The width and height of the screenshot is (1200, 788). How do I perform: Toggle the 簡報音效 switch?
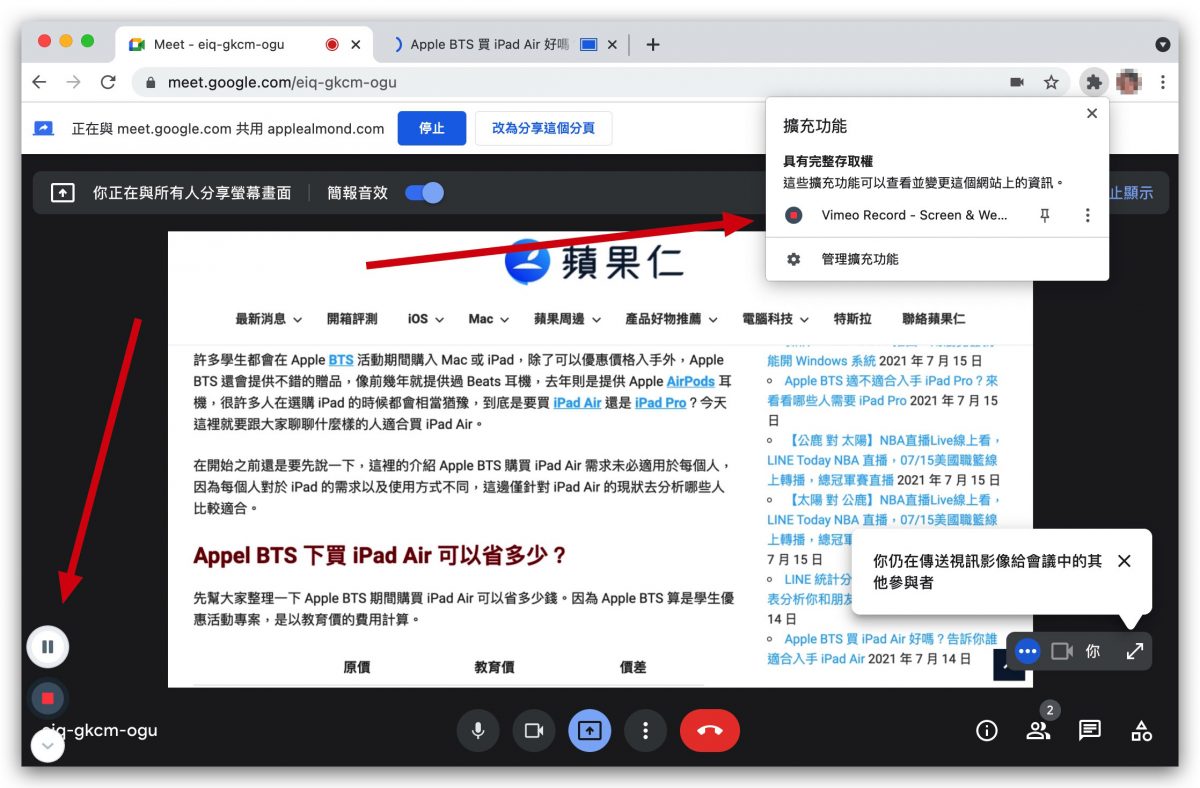pyautogui.click(x=424, y=193)
